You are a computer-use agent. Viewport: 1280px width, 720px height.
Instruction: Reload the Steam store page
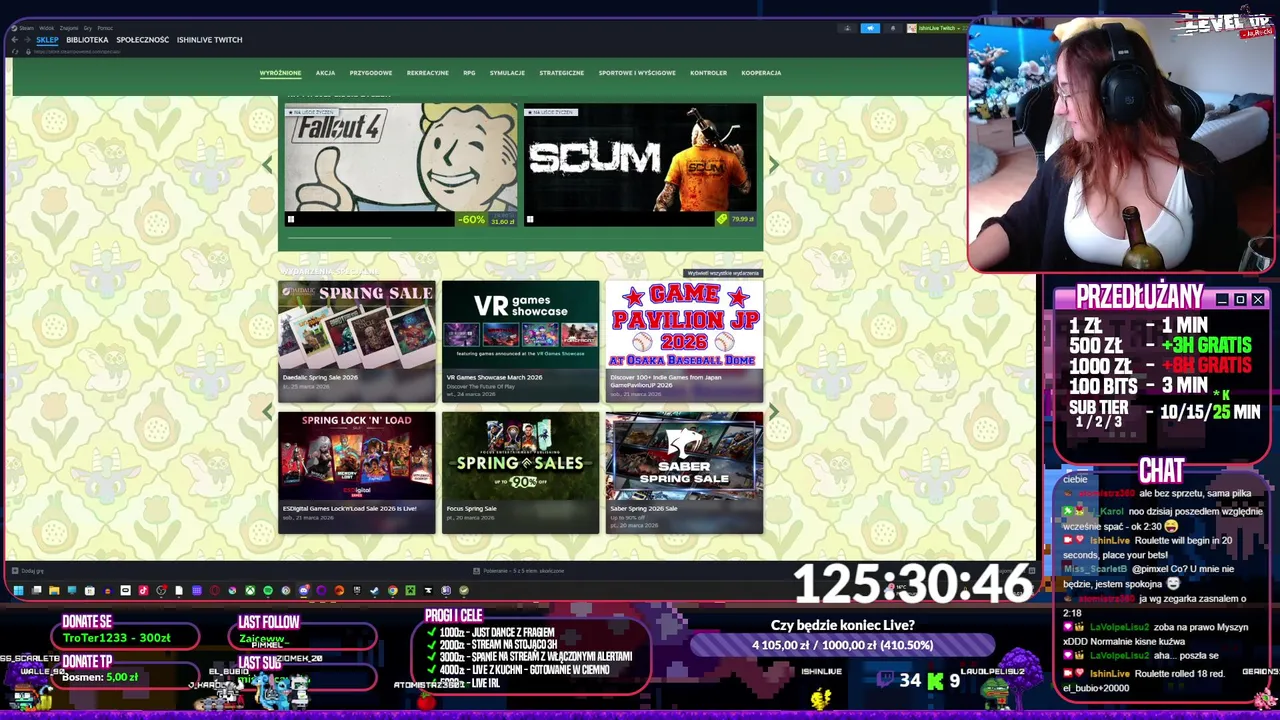point(15,51)
